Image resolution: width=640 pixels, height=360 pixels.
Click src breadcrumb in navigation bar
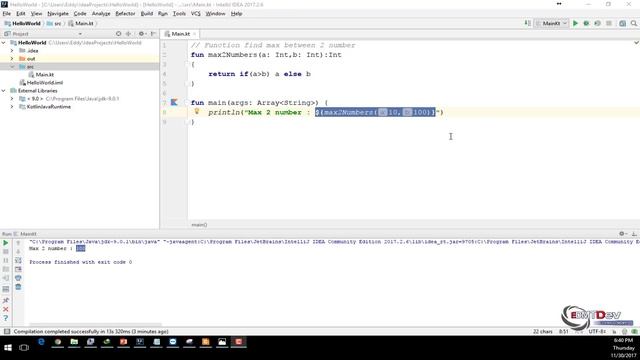pos(54,23)
